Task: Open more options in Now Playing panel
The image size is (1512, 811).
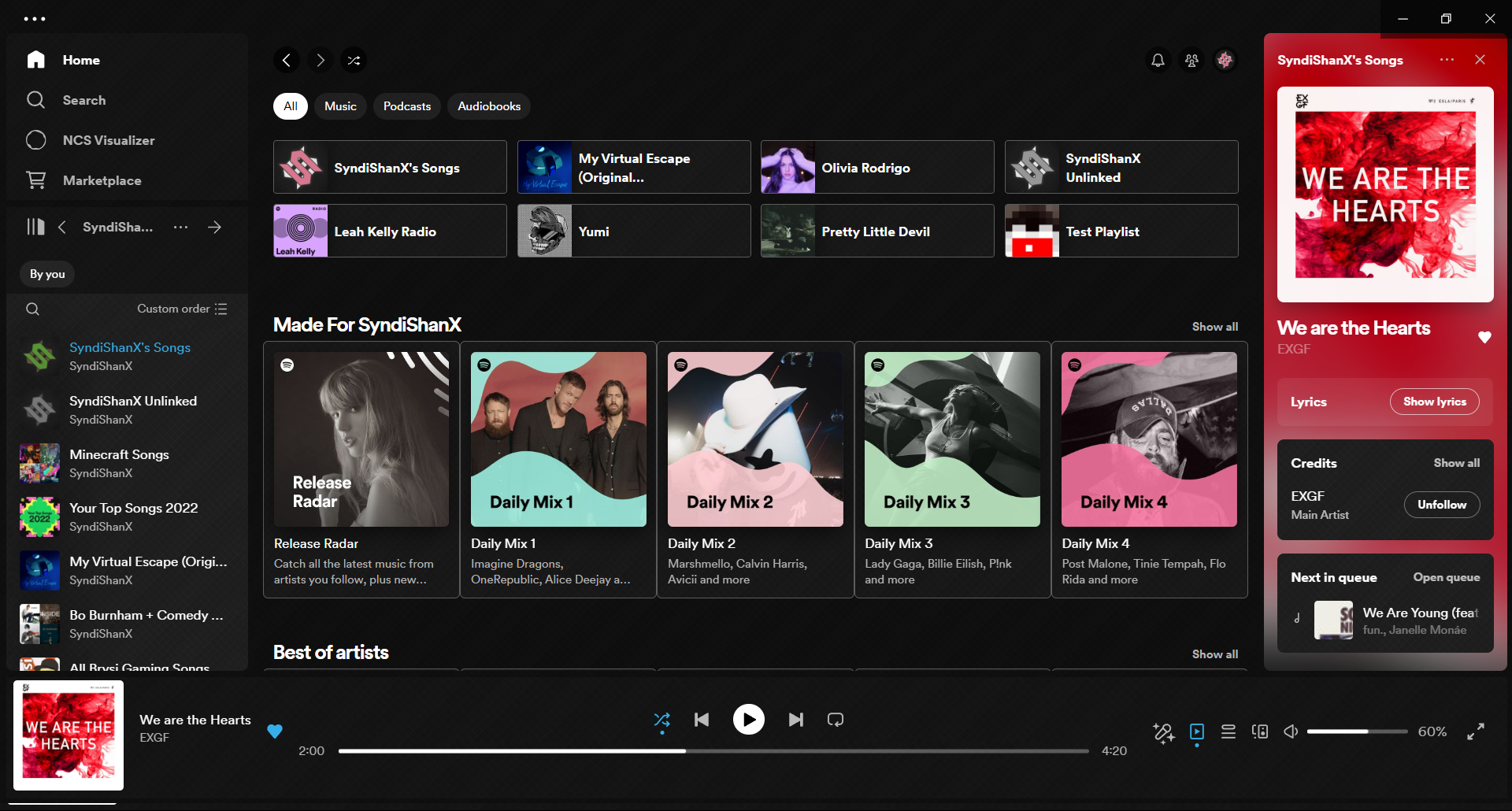Action: click(x=1447, y=60)
